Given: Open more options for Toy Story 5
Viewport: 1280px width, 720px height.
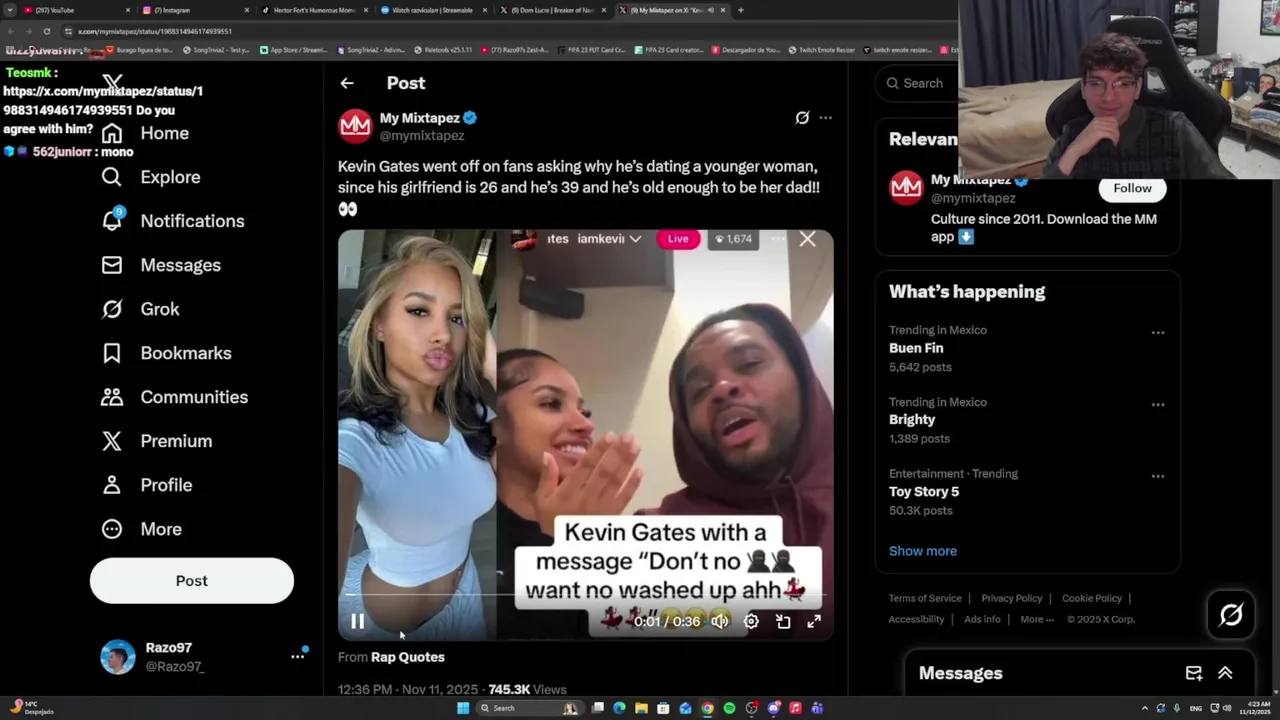Looking at the screenshot, I should 1158,476.
